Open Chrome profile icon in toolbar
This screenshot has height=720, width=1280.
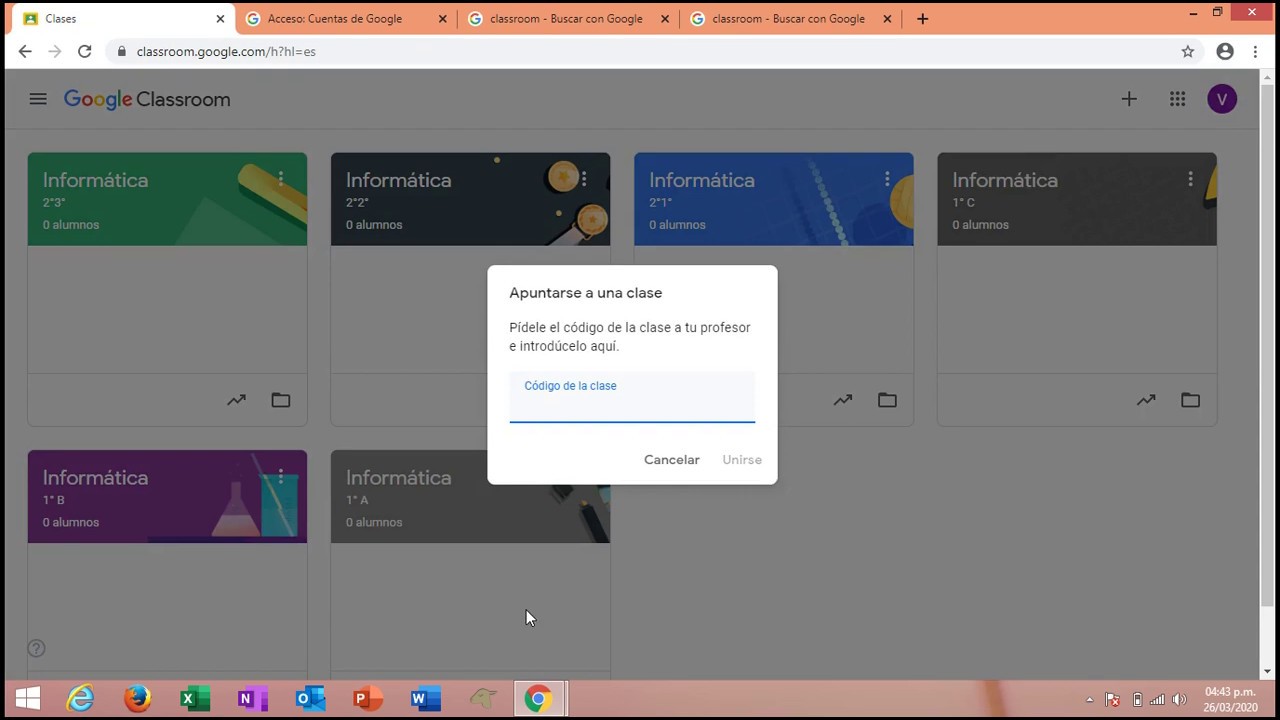point(1225,51)
